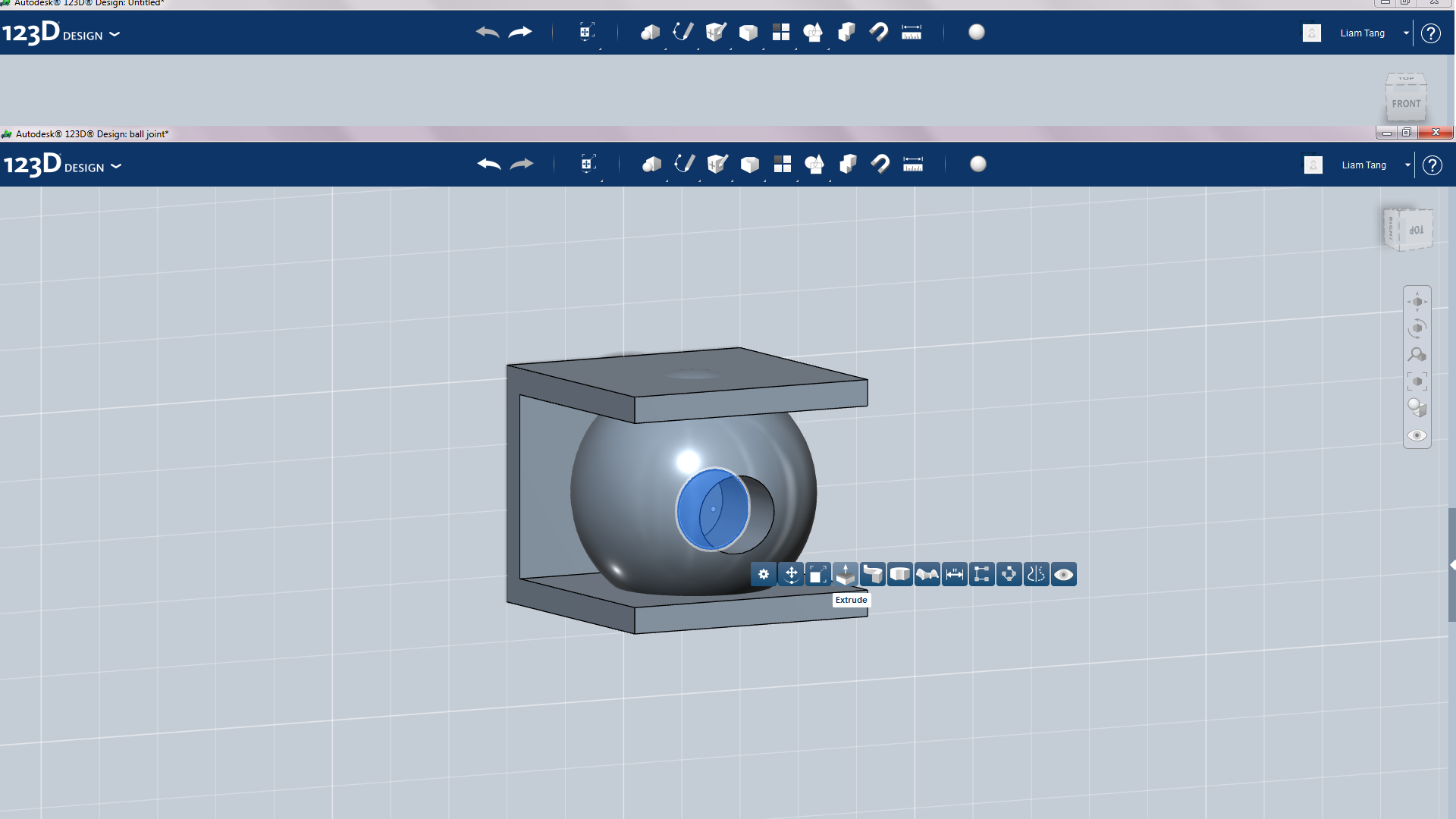Screen dimensions: 1456x819
Task: Select Measure tool in context toolbar
Action: 955,574
